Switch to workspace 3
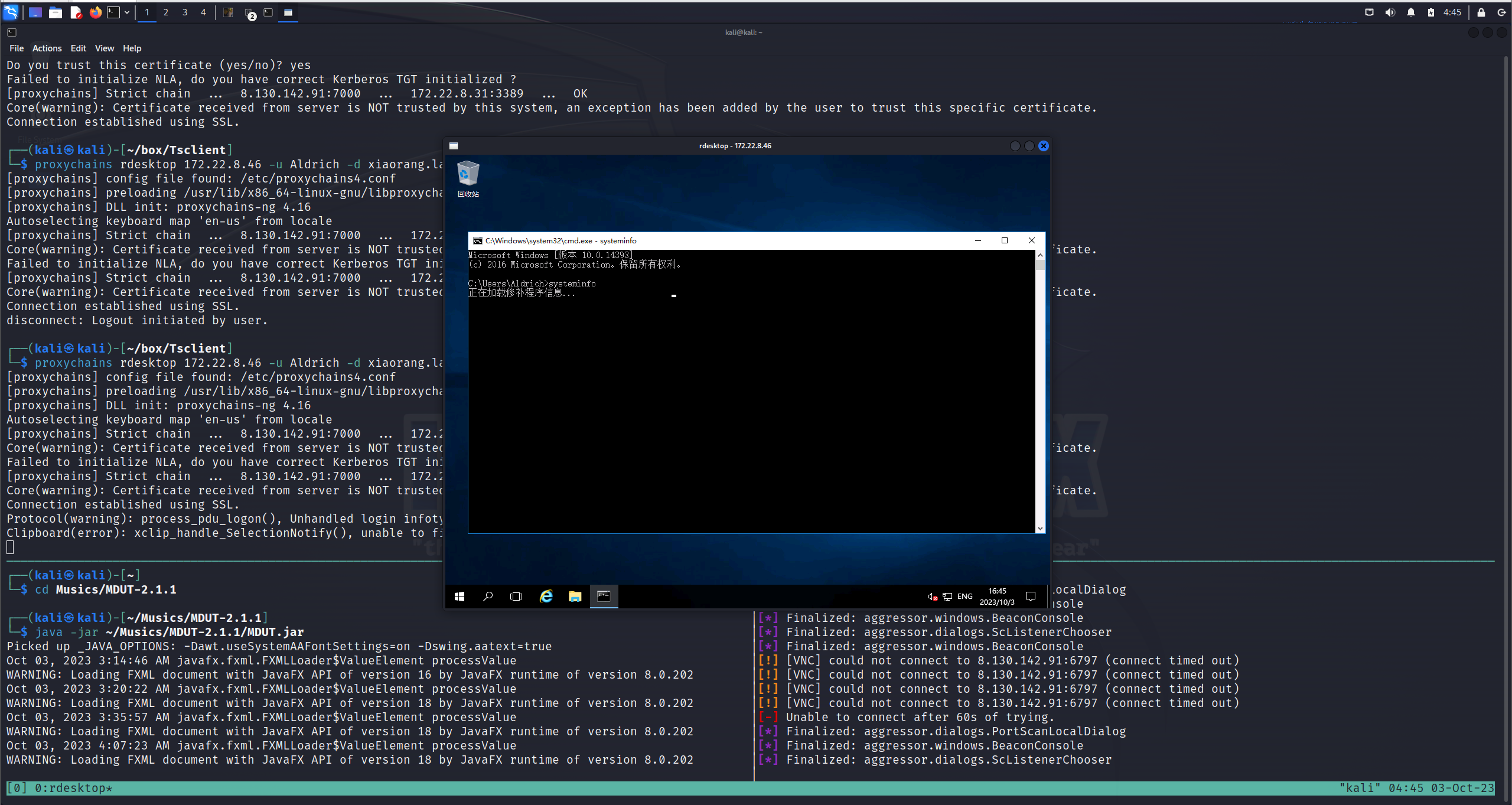The image size is (1512, 805). tap(185, 12)
